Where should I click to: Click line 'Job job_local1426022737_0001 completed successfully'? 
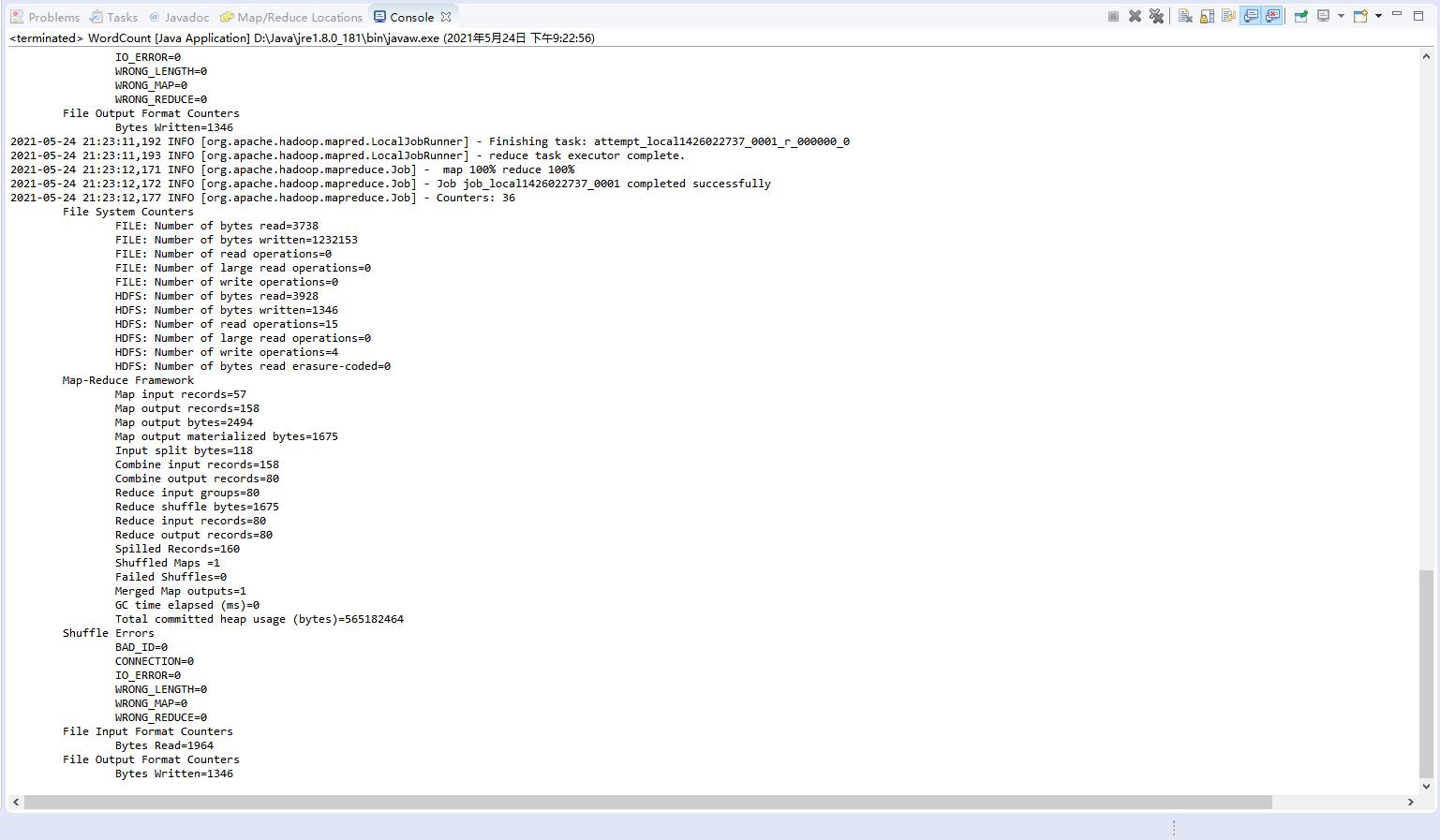391,184
